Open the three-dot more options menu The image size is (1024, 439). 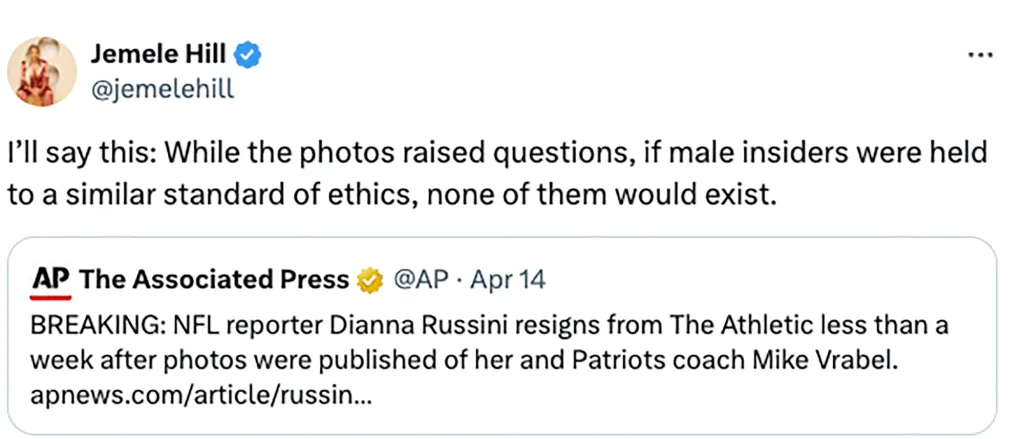point(980,54)
